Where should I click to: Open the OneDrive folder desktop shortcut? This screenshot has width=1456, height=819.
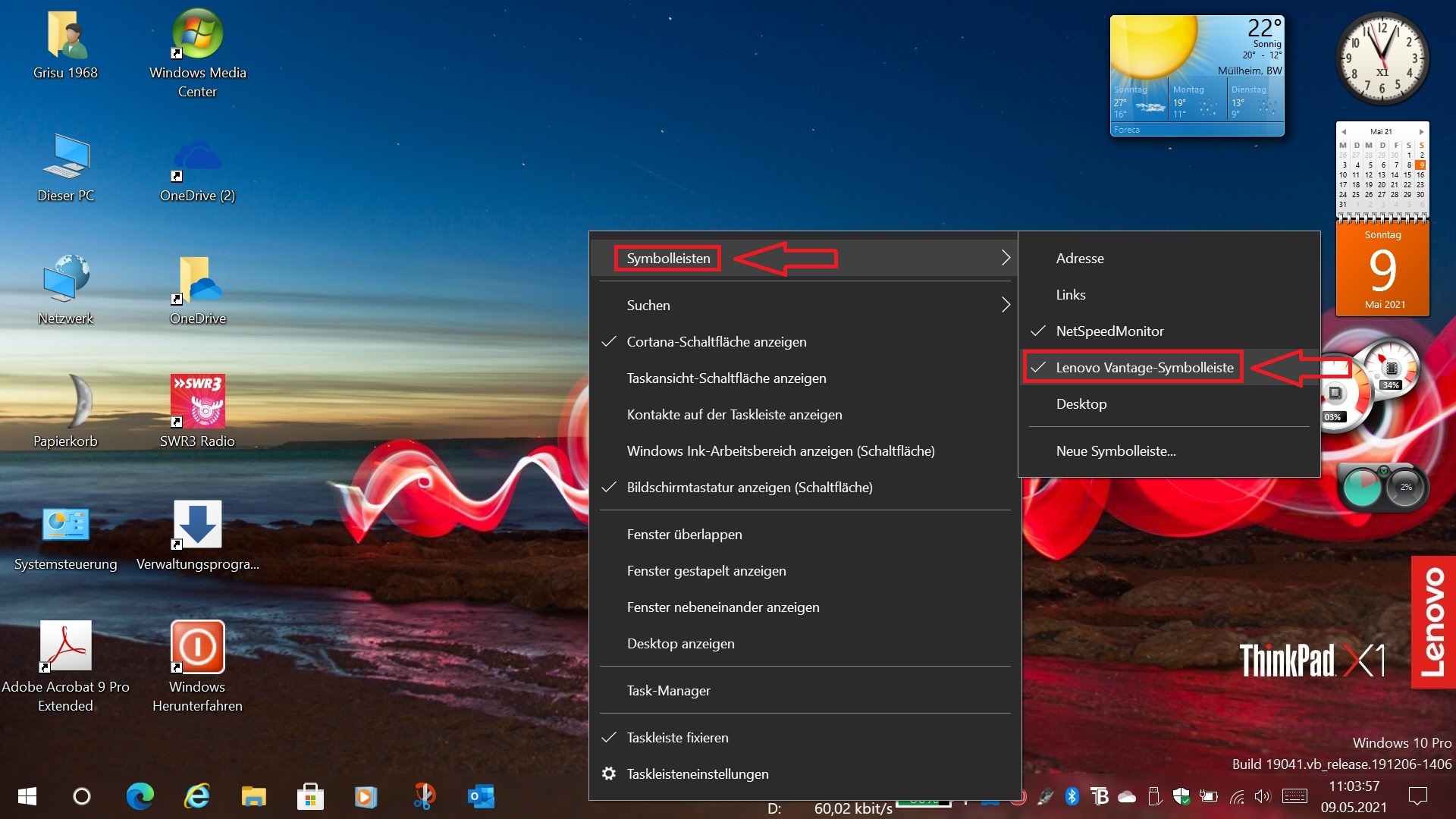(197, 291)
